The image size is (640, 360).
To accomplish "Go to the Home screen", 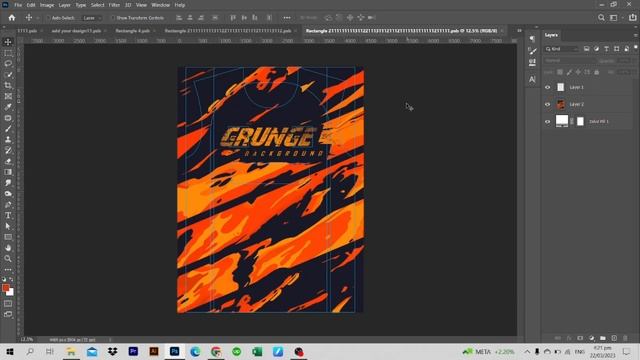I will 12,18.
